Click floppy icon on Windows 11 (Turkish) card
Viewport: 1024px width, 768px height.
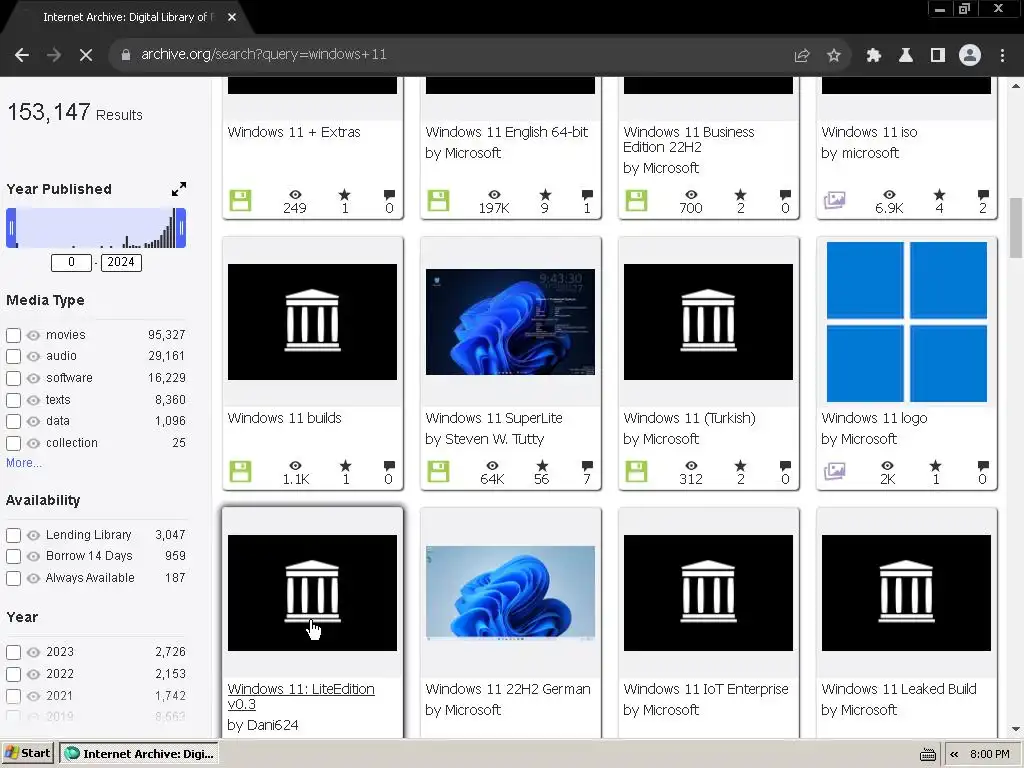[x=636, y=472]
